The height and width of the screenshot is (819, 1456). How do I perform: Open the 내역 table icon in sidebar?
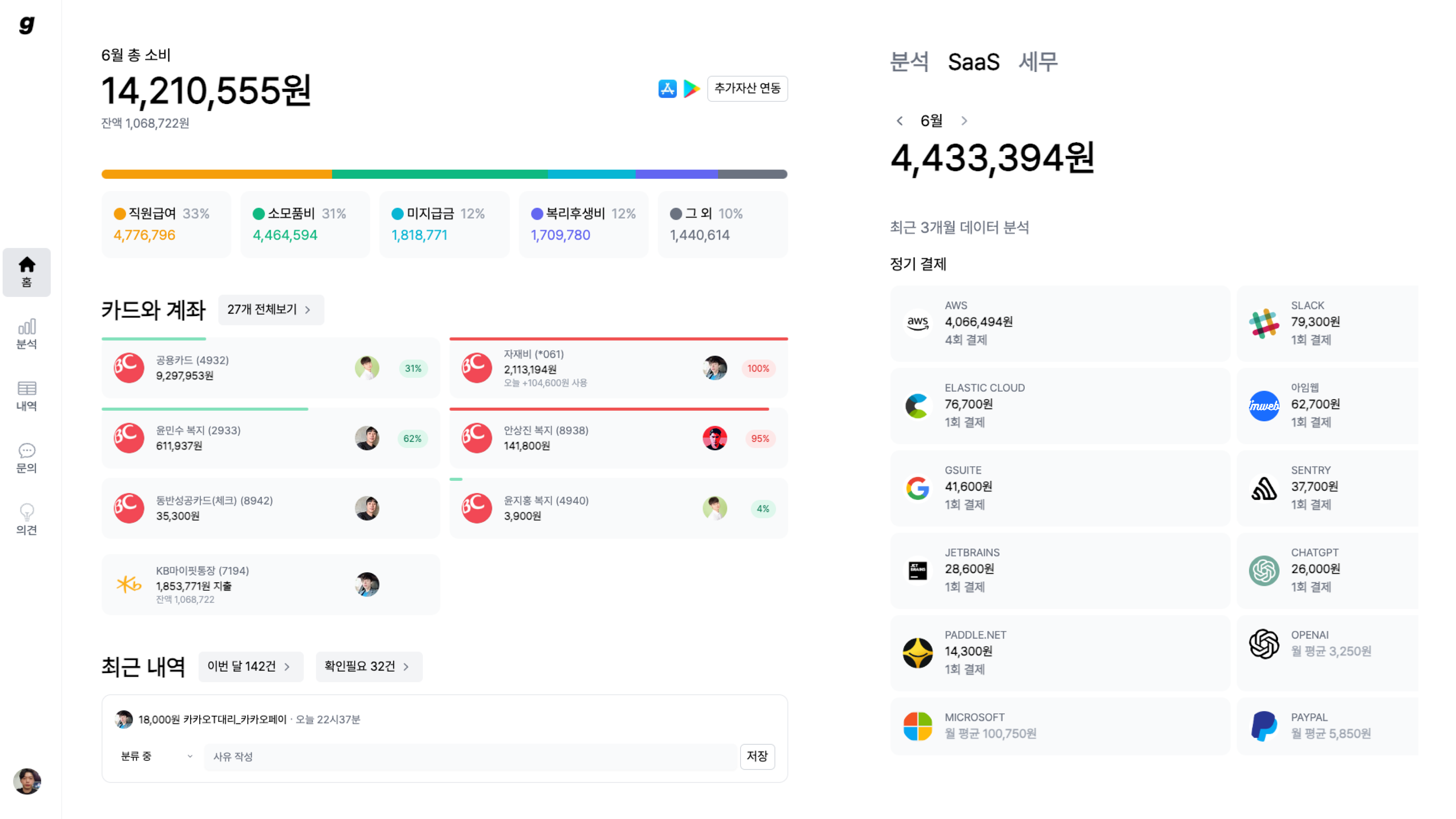(26, 389)
